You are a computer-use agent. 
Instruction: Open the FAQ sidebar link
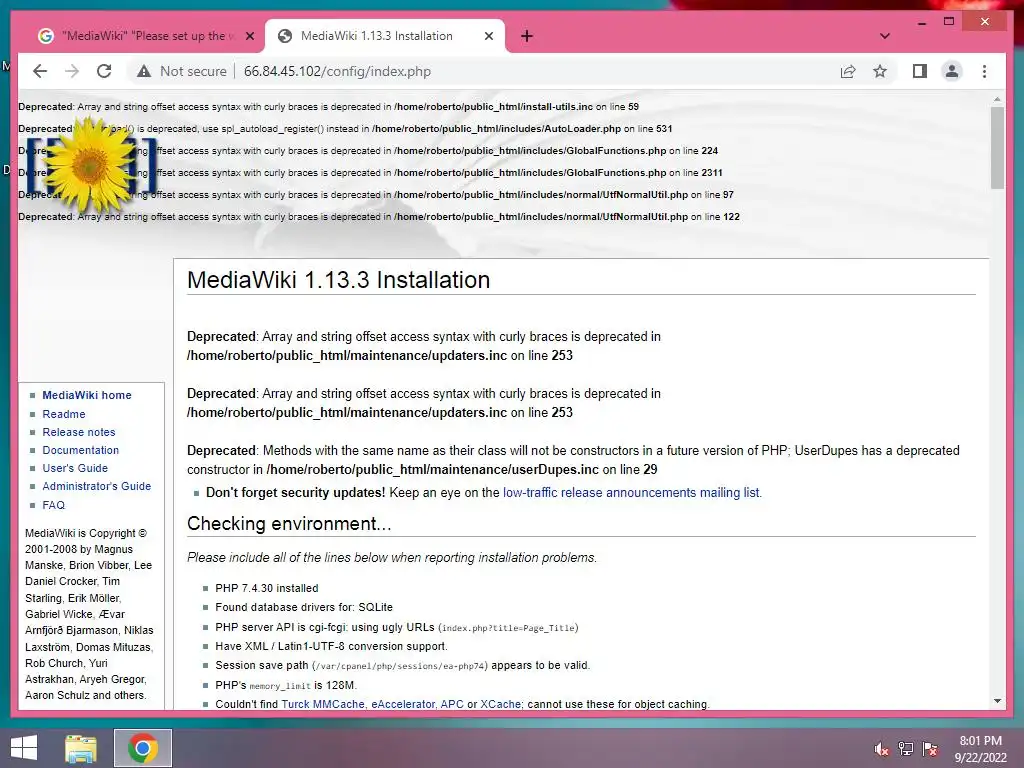(x=54, y=505)
